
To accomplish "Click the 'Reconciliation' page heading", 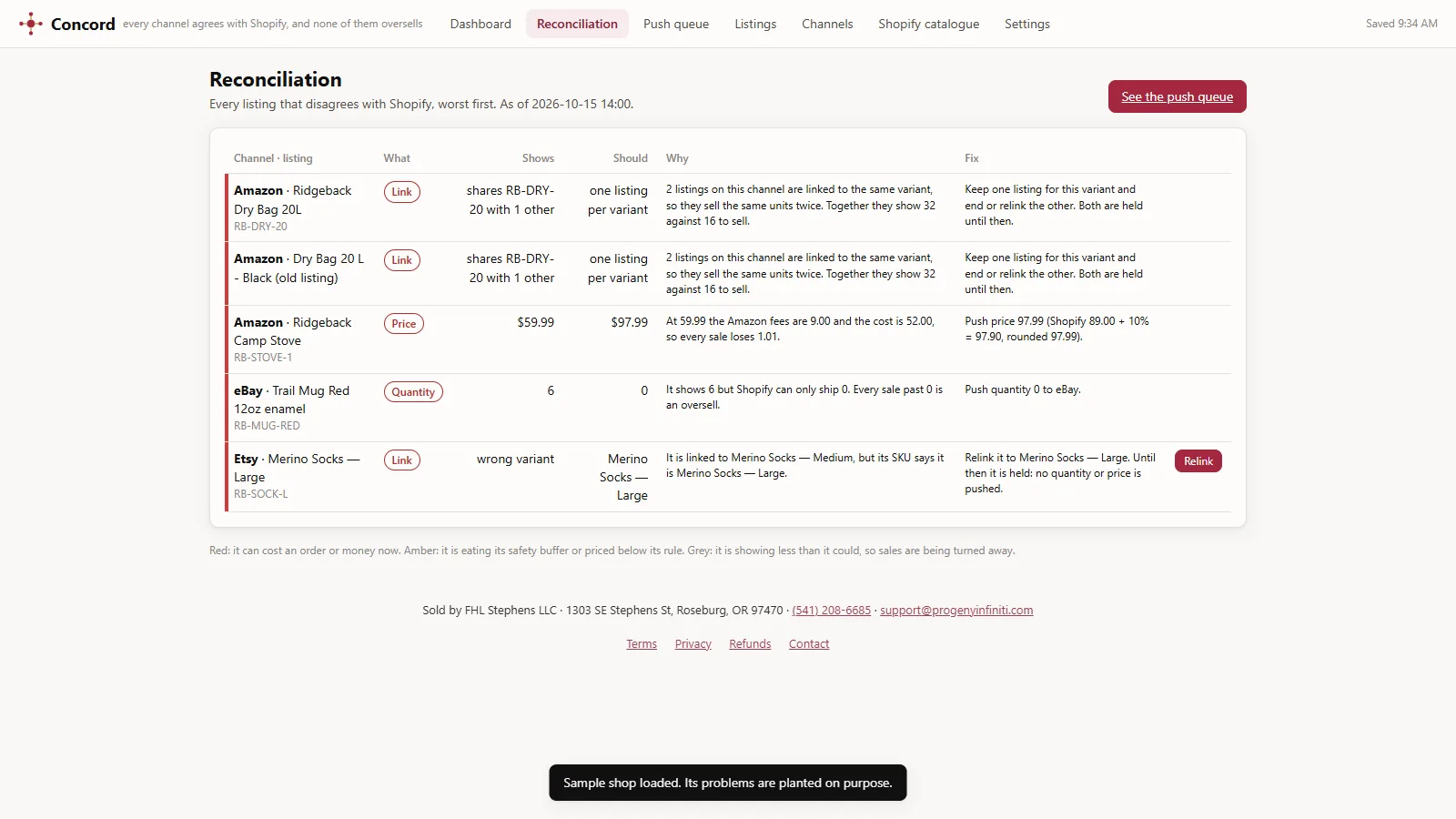I will (x=276, y=79).
